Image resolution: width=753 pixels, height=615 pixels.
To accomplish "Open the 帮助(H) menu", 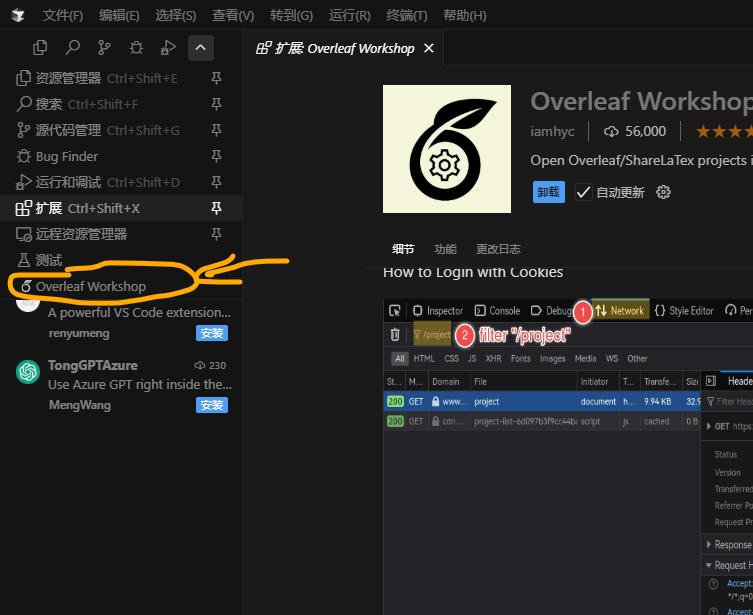I will point(465,15).
